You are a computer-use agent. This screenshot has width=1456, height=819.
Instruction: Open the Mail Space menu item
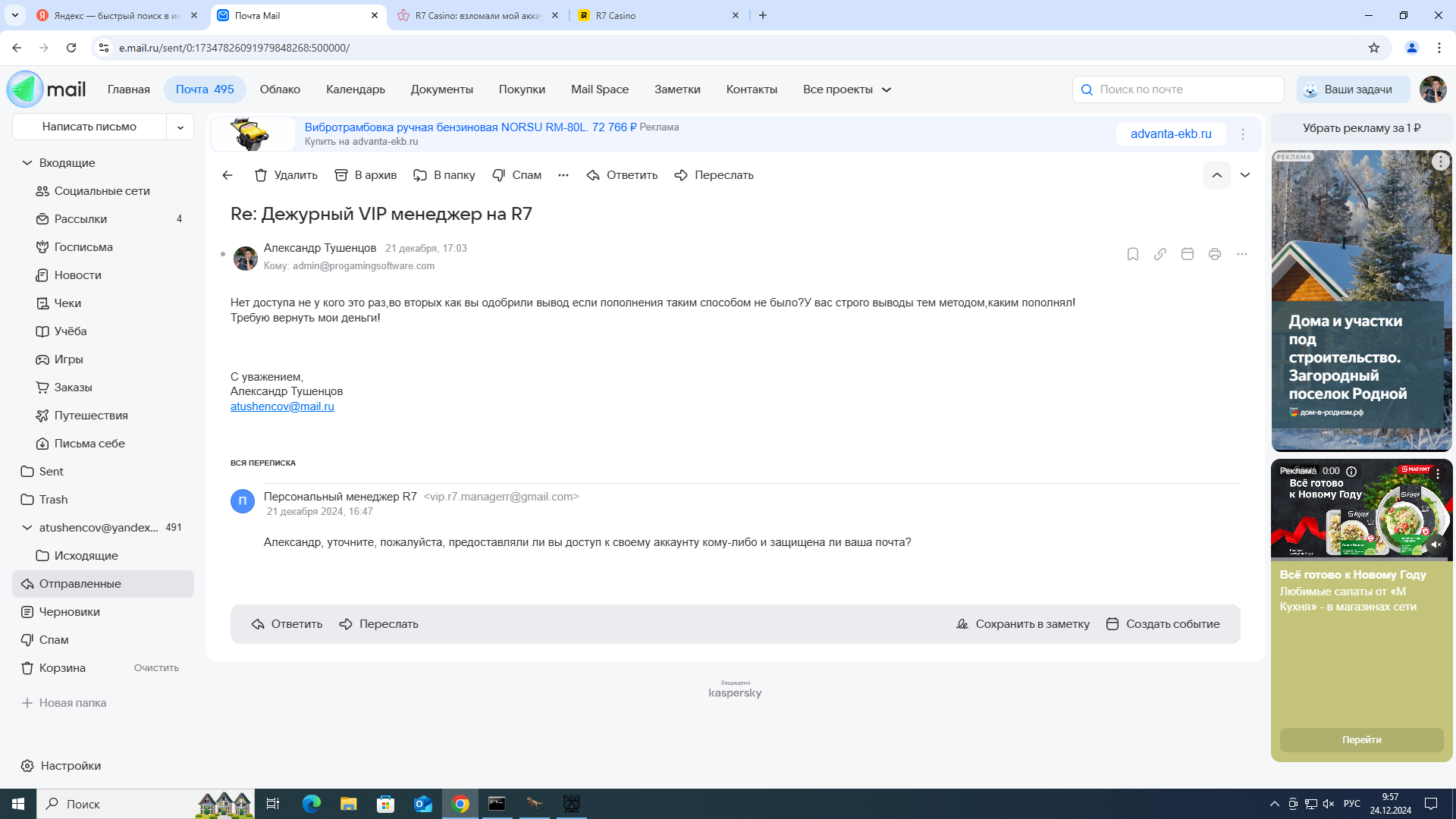tap(600, 89)
